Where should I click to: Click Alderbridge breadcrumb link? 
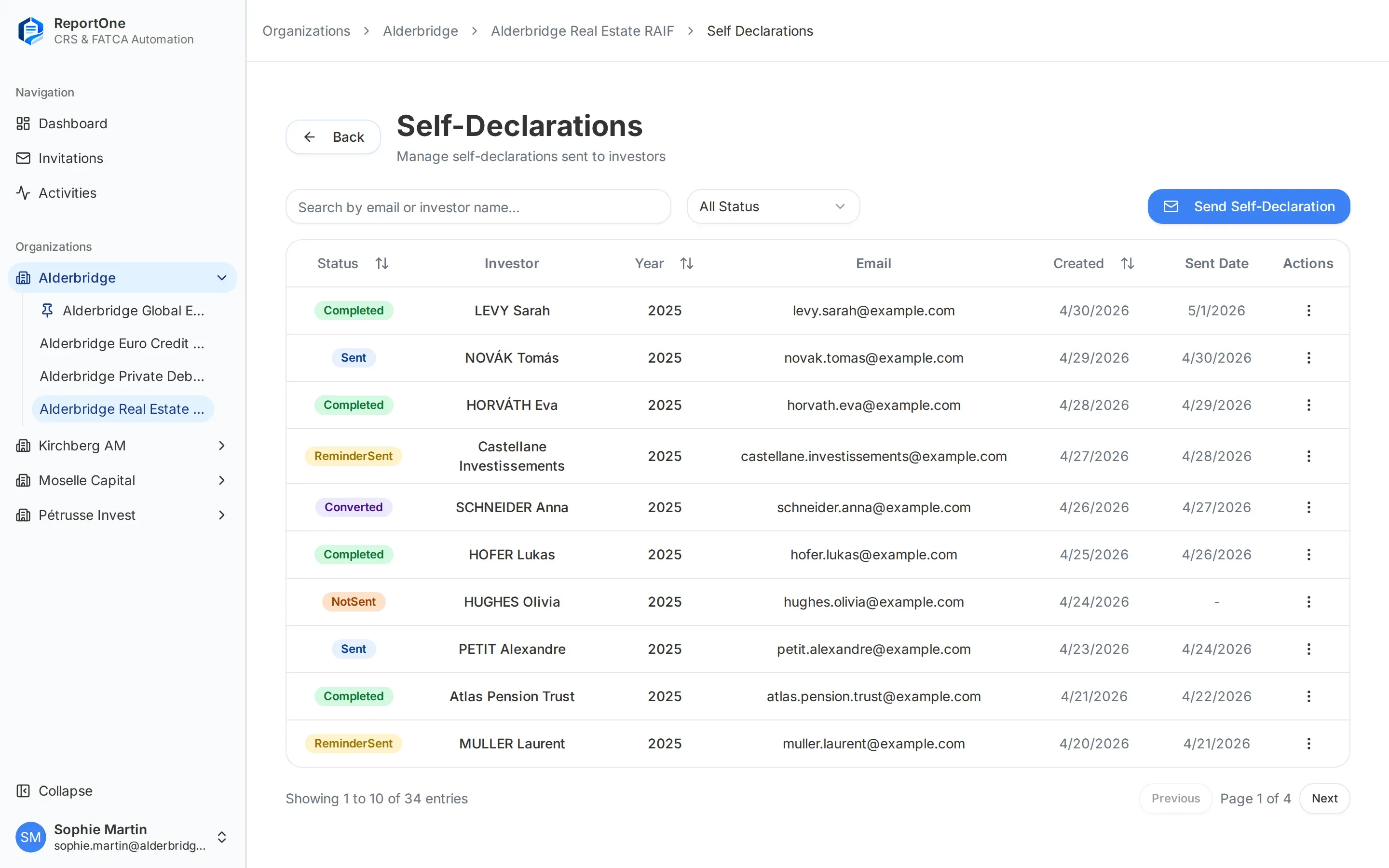(x=420, y=31)
